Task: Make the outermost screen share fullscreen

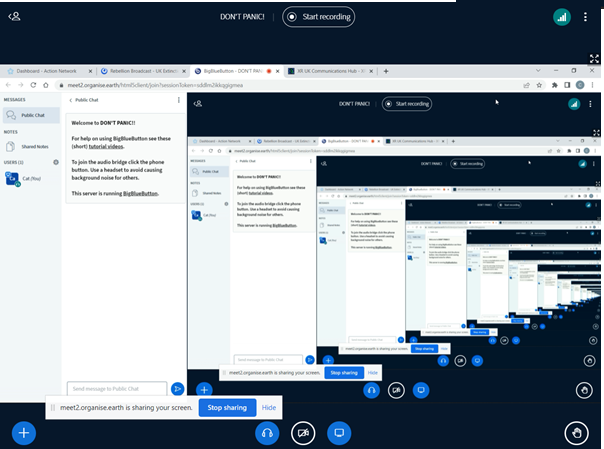Action: tap(594, 59)
